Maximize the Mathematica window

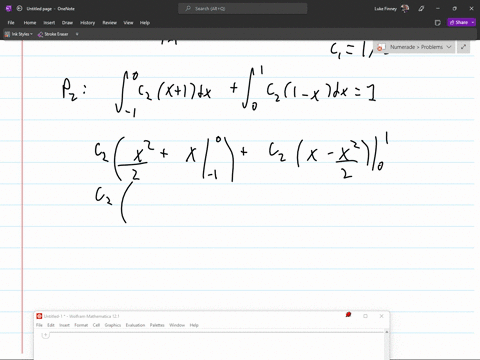[365, 316]
